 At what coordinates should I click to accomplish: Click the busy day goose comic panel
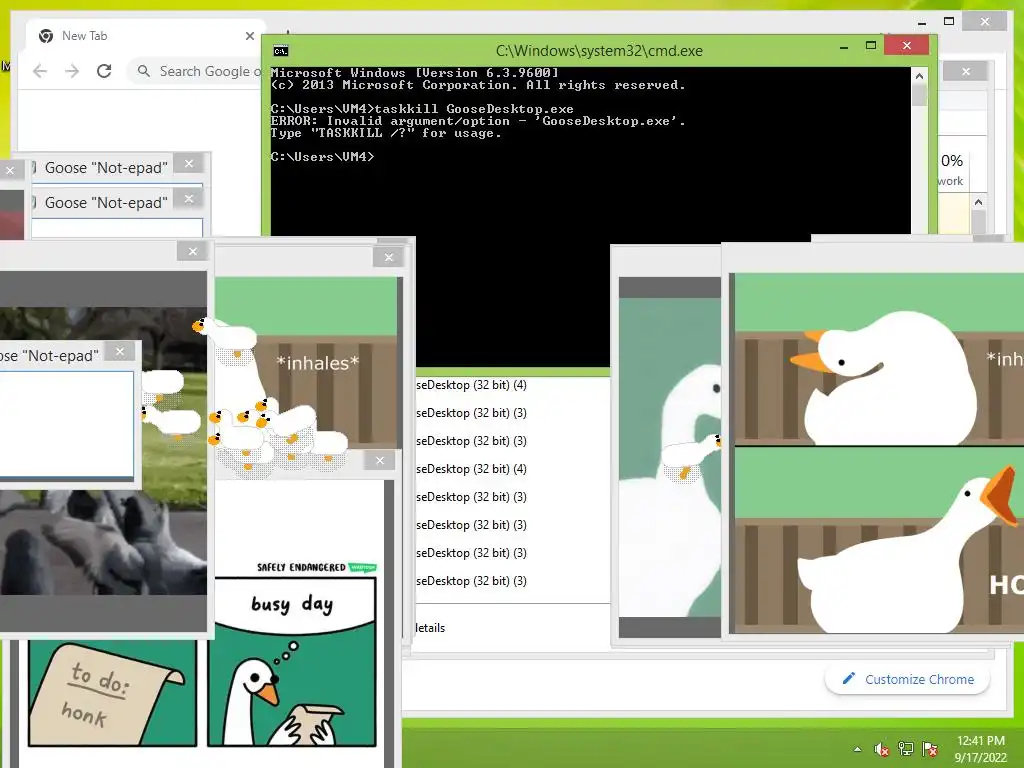coord(292,662)
